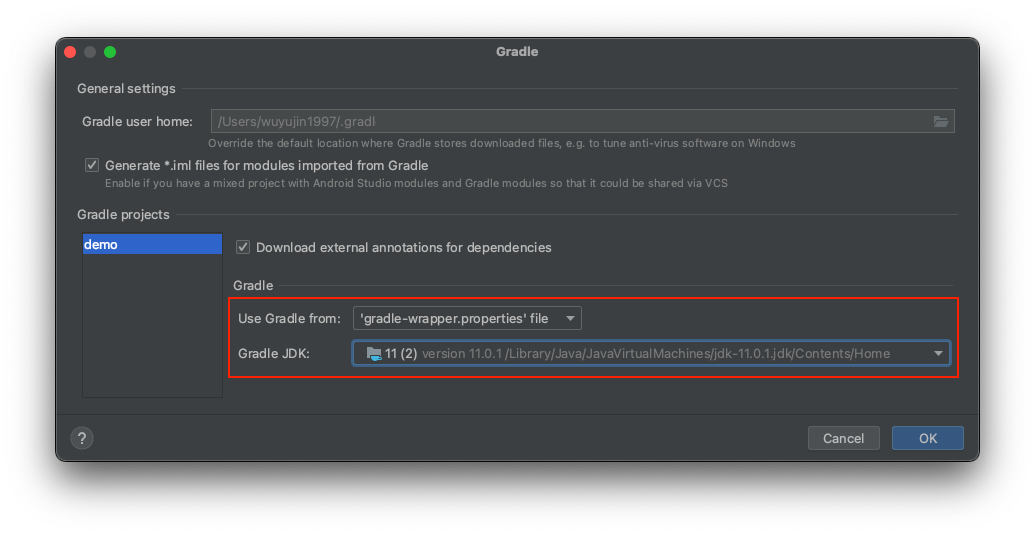
Task: Confirm settings with the OK button
Action: point(927,438)
